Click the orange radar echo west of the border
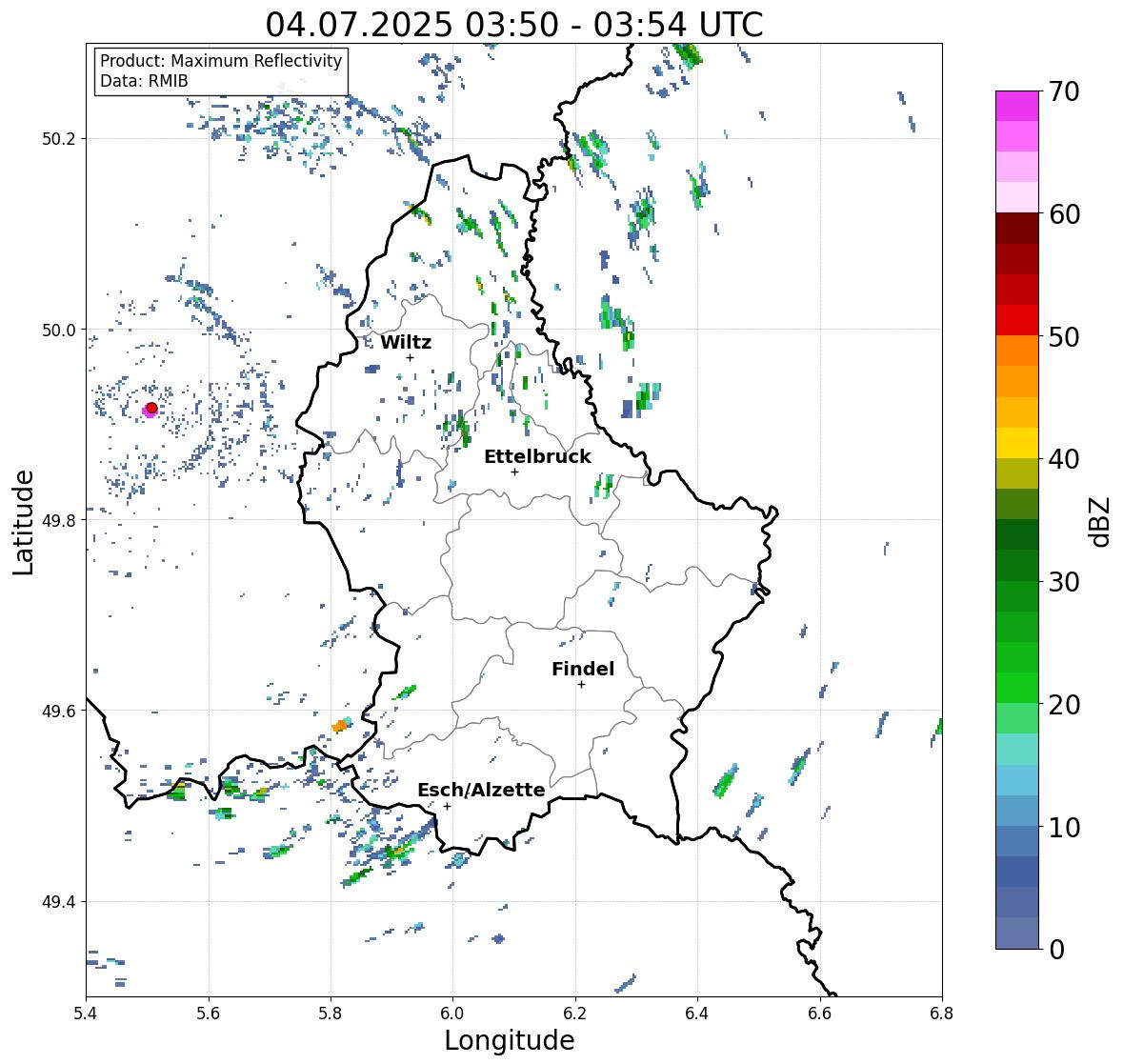Viewport: 1123px width, 1064px height. [339, 726]
